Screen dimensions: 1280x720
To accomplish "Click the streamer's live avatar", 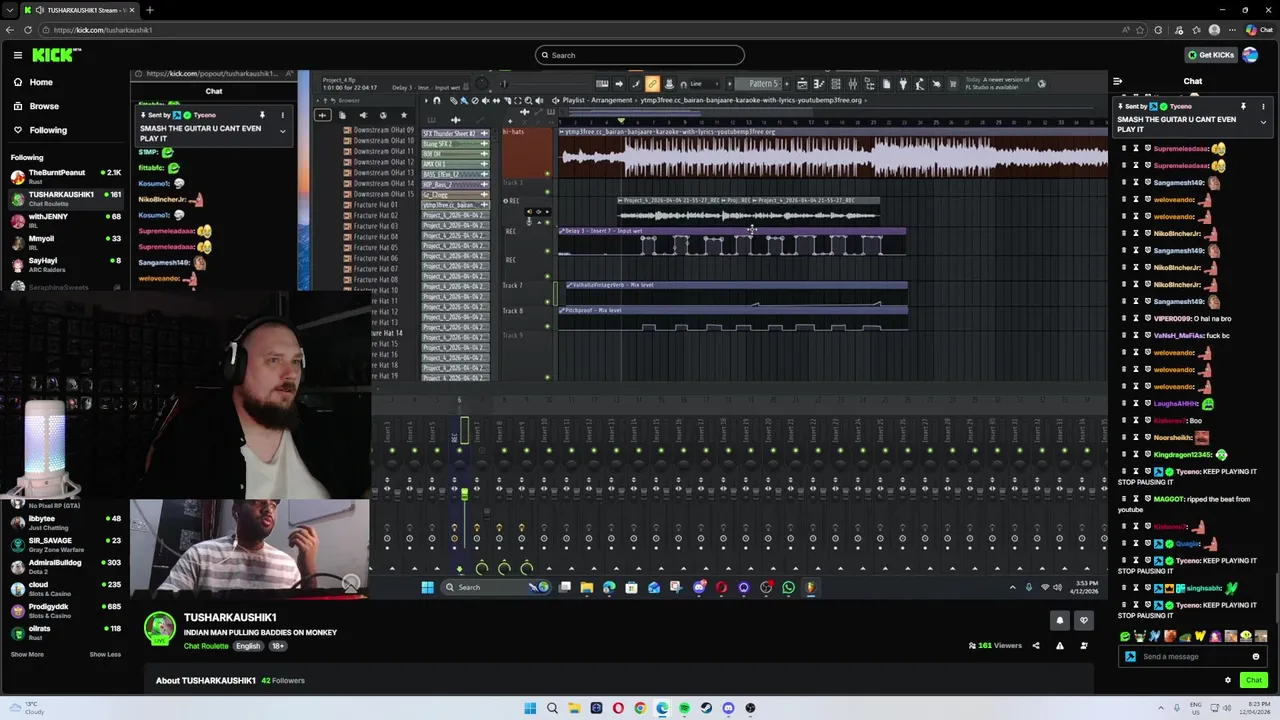I will pos(160,629).
